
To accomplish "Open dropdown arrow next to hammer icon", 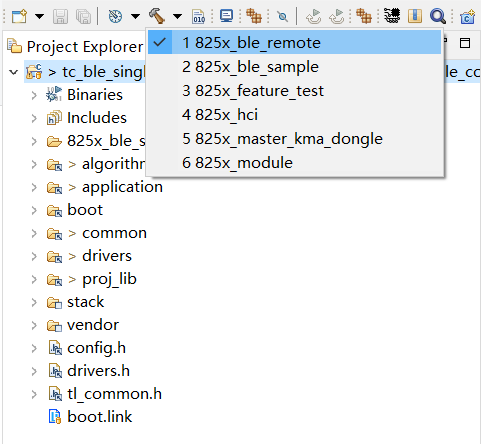I will coord(177,16).
